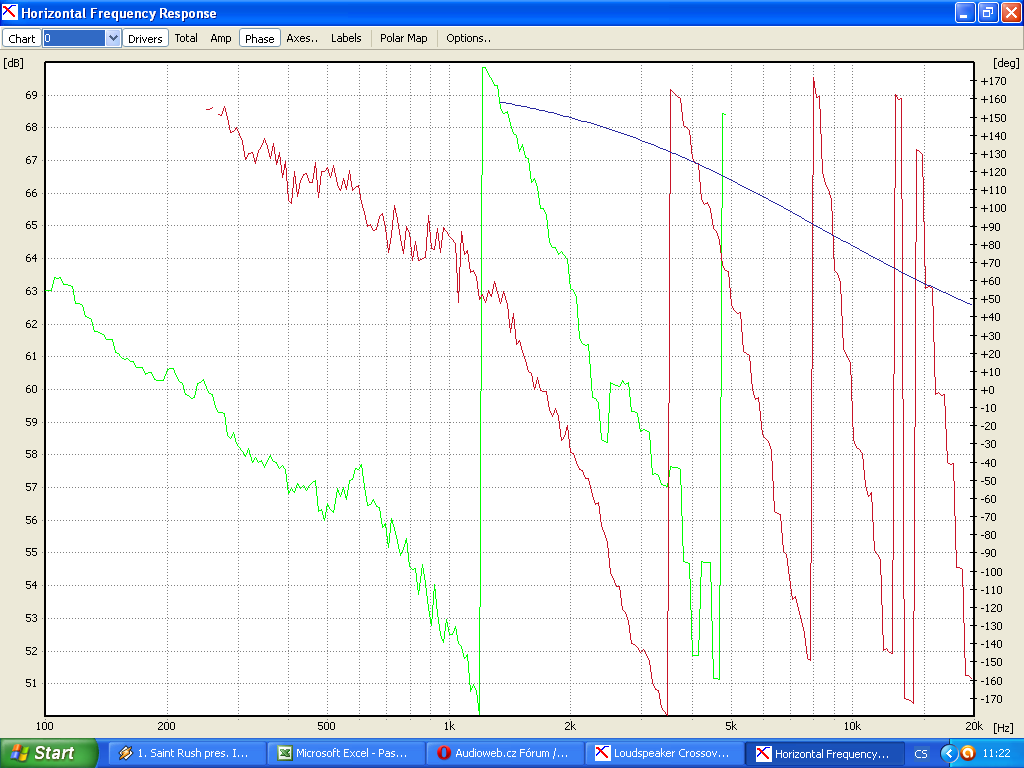Open the Polar Map view

click(x=404, y=38)
